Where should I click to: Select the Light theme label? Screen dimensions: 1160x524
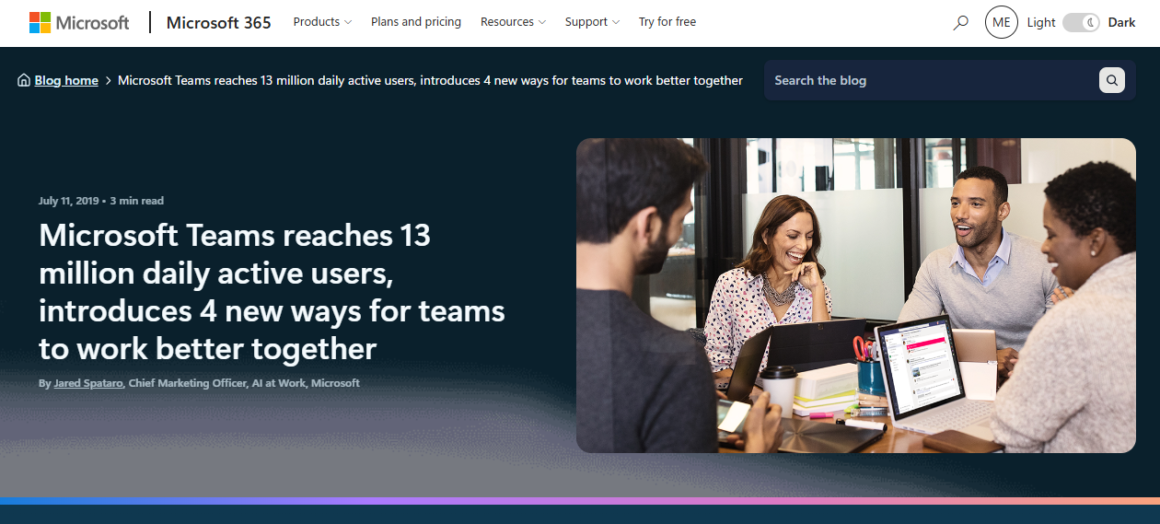[1041, 22]
